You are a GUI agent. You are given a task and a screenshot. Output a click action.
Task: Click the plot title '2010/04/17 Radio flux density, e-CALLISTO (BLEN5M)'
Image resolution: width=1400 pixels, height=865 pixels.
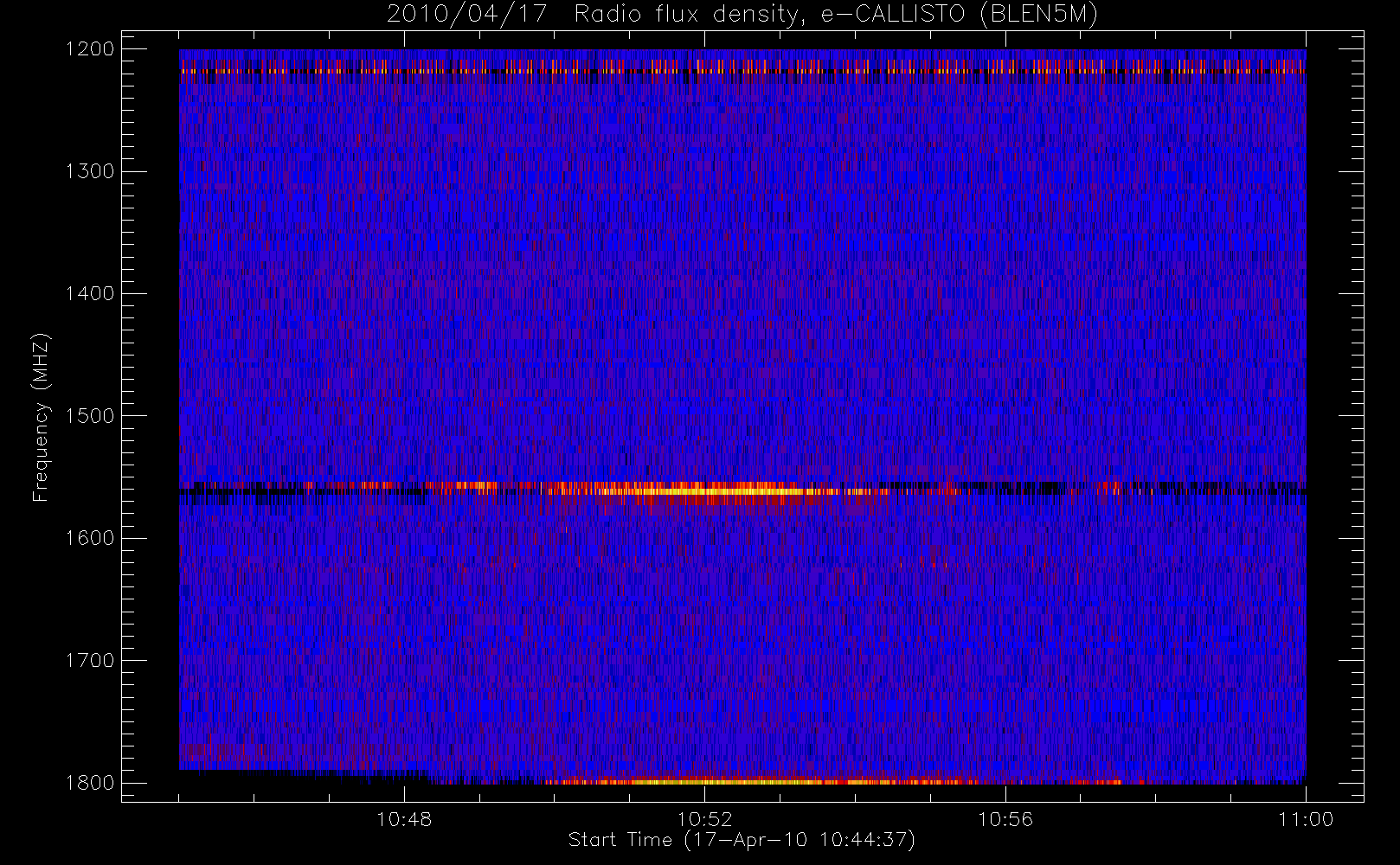click(742, 15)
